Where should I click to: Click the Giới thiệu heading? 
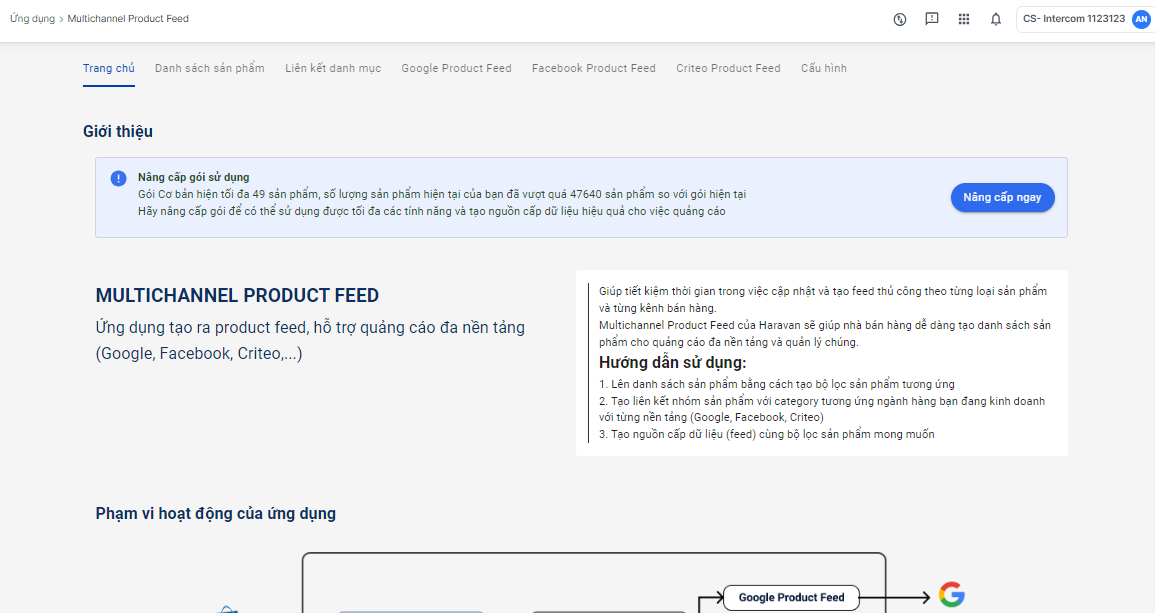coord(118,132)
